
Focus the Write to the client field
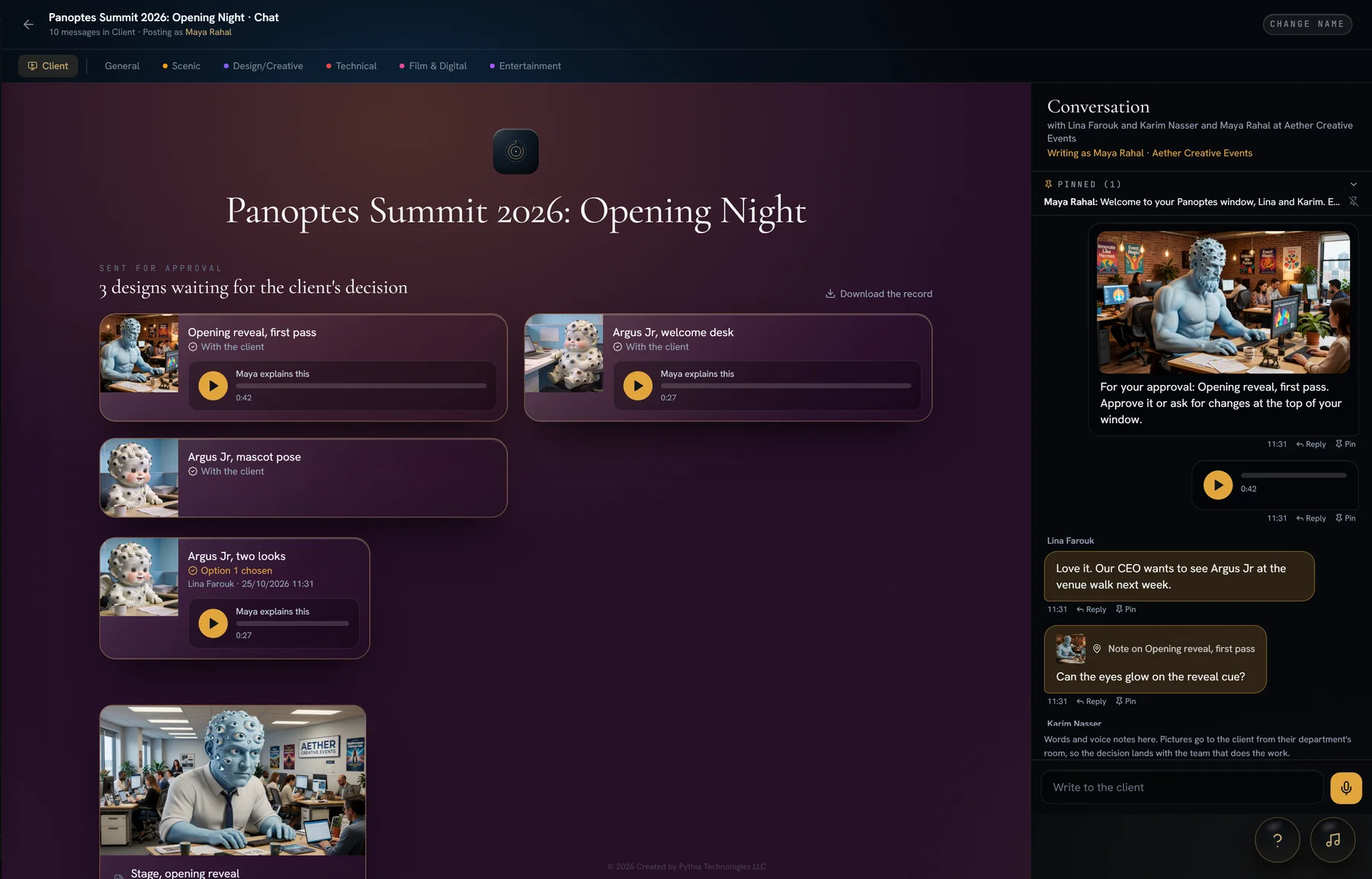tap(1182, 788)
